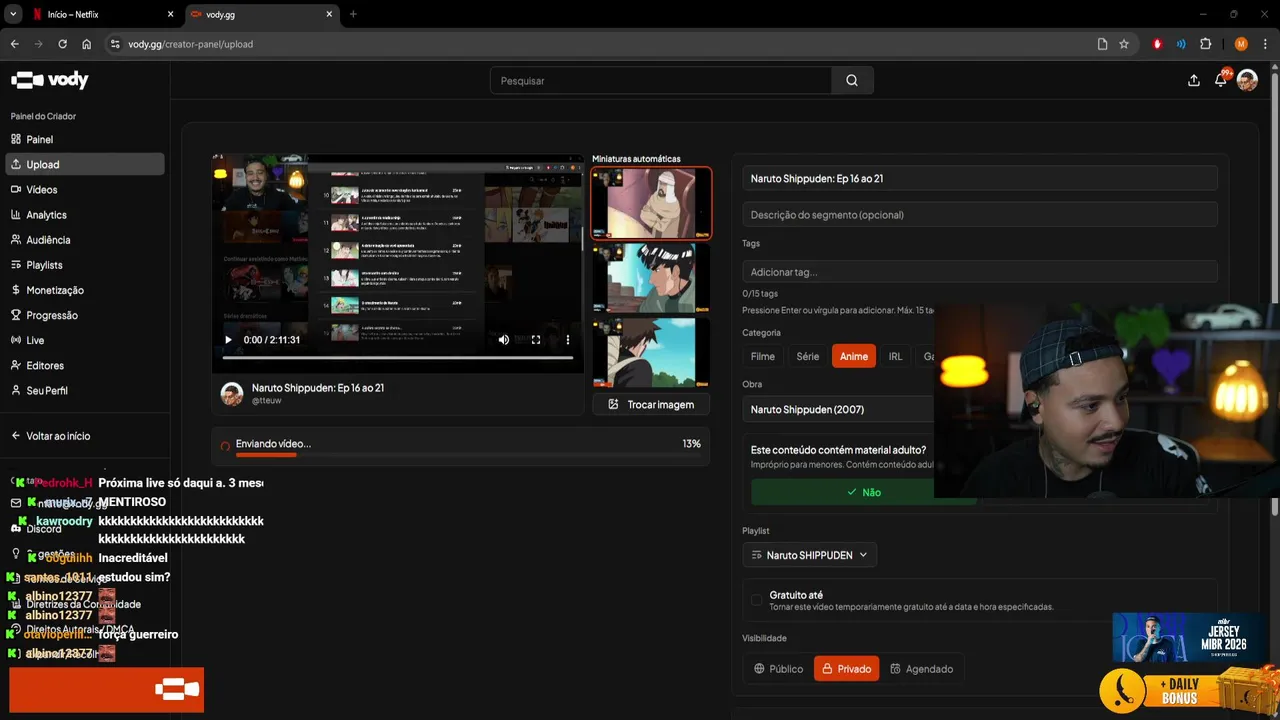Open a new browser tab
The width and height of the screenshot is (1280, 720).
click(353, 14)
